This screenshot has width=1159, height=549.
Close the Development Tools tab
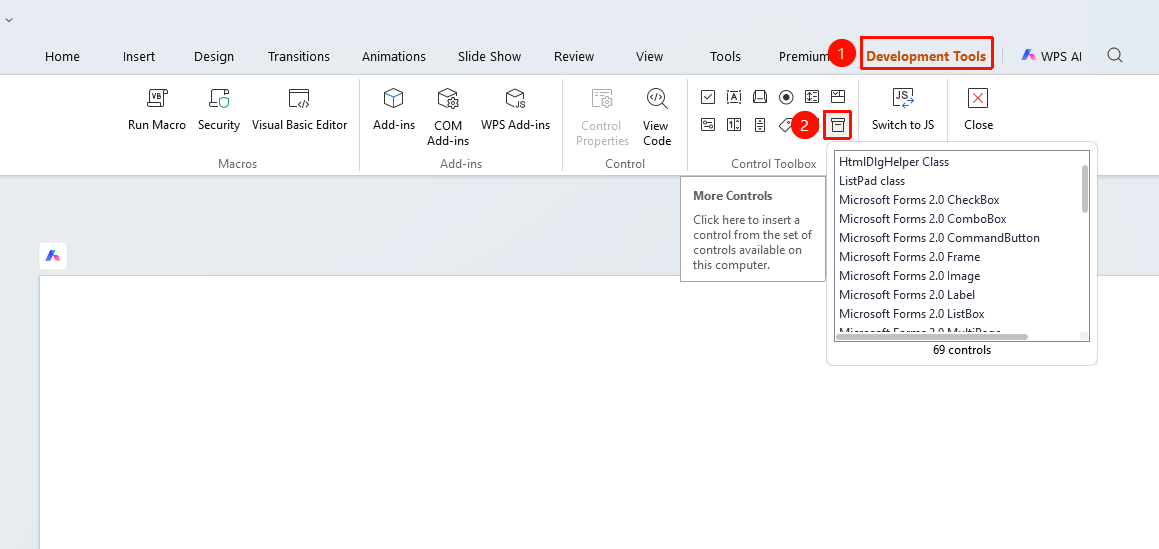pos(978,111)
